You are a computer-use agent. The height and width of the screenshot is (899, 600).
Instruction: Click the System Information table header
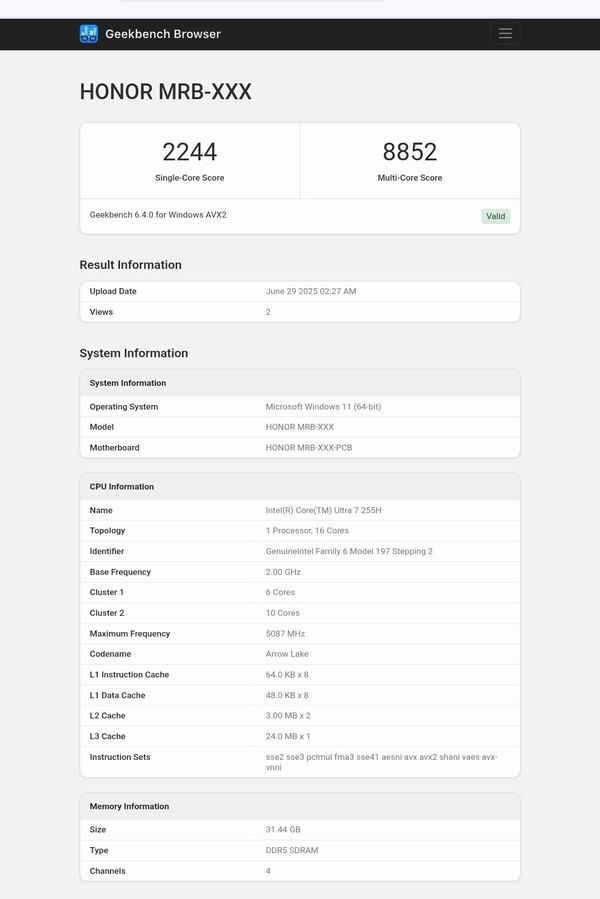coord(128,383)
